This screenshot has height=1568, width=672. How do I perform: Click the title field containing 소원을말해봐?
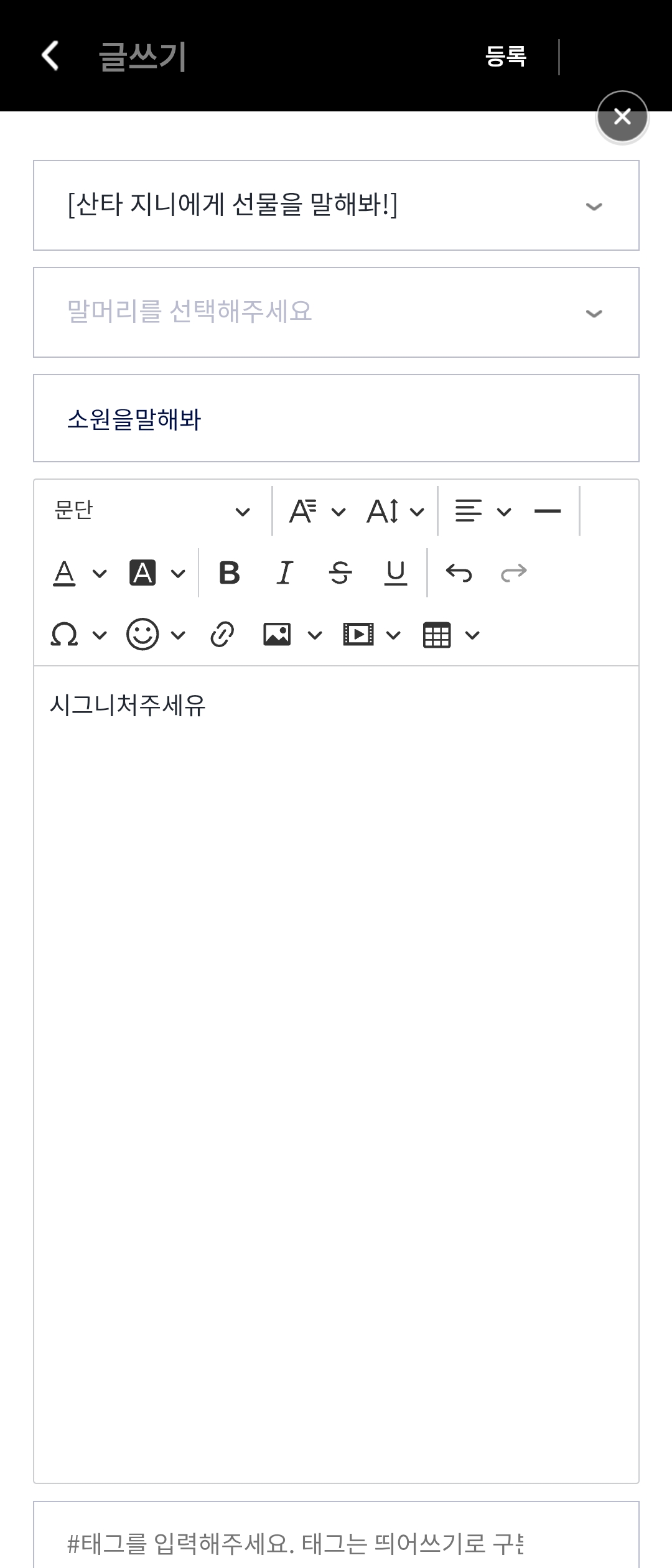coord(336,419)
